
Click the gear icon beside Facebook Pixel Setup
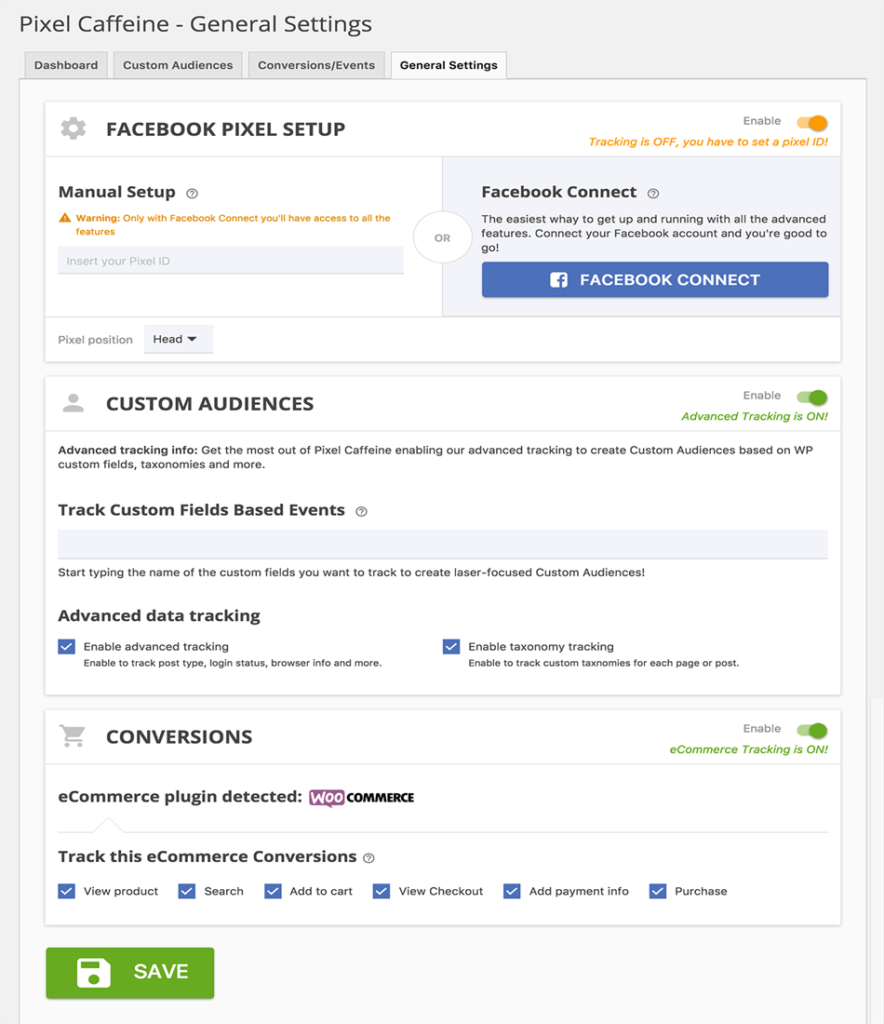73,128
